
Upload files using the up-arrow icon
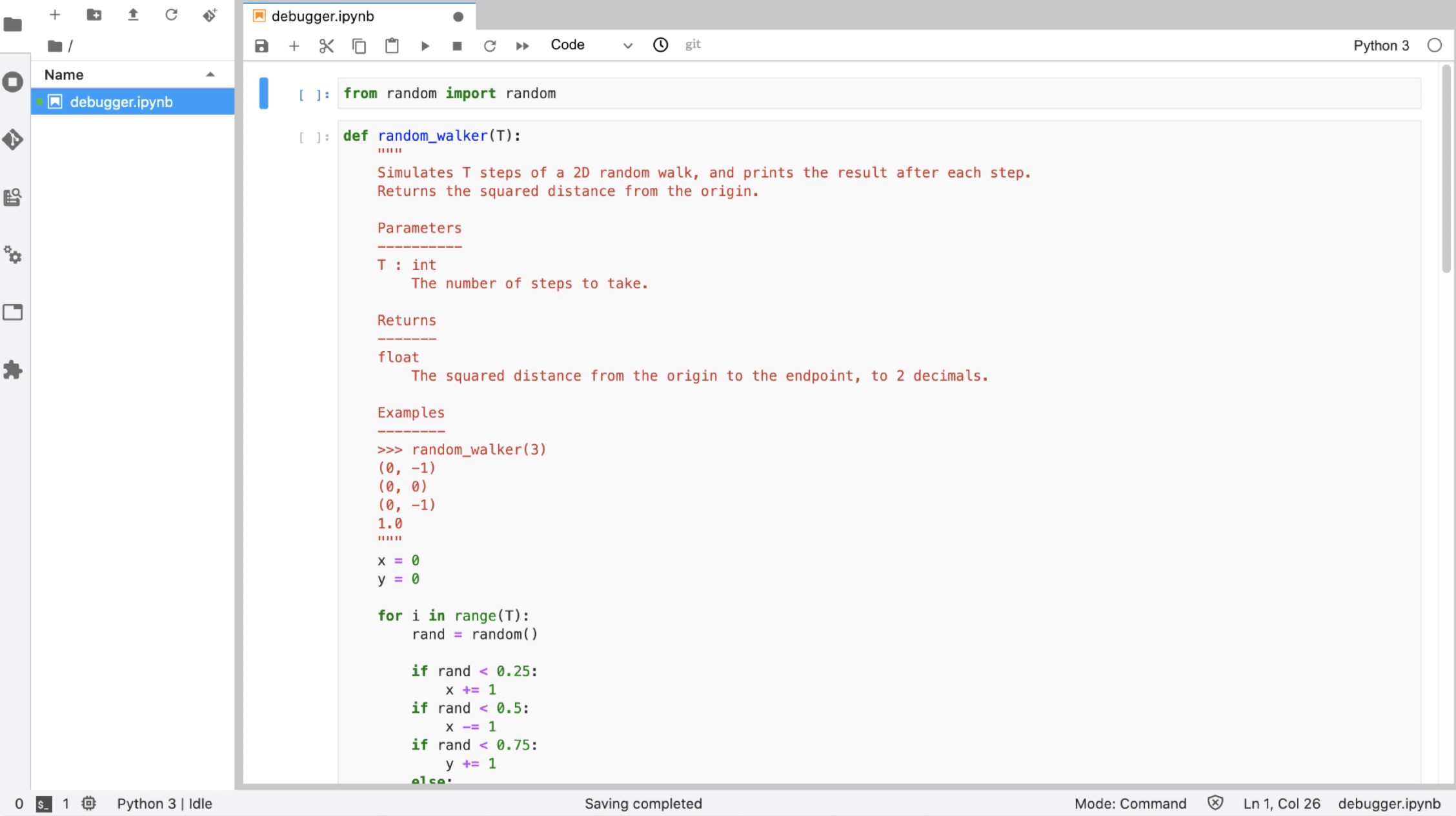[x=133, y=15]
